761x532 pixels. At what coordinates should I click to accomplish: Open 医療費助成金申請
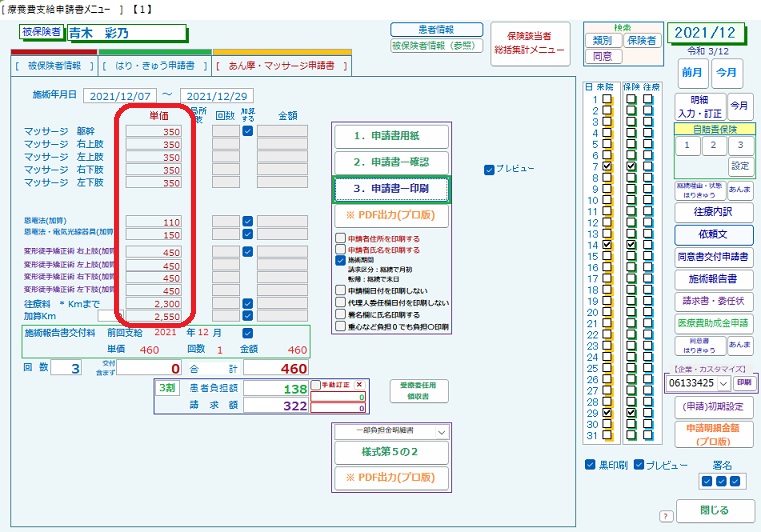pos(713,323)
